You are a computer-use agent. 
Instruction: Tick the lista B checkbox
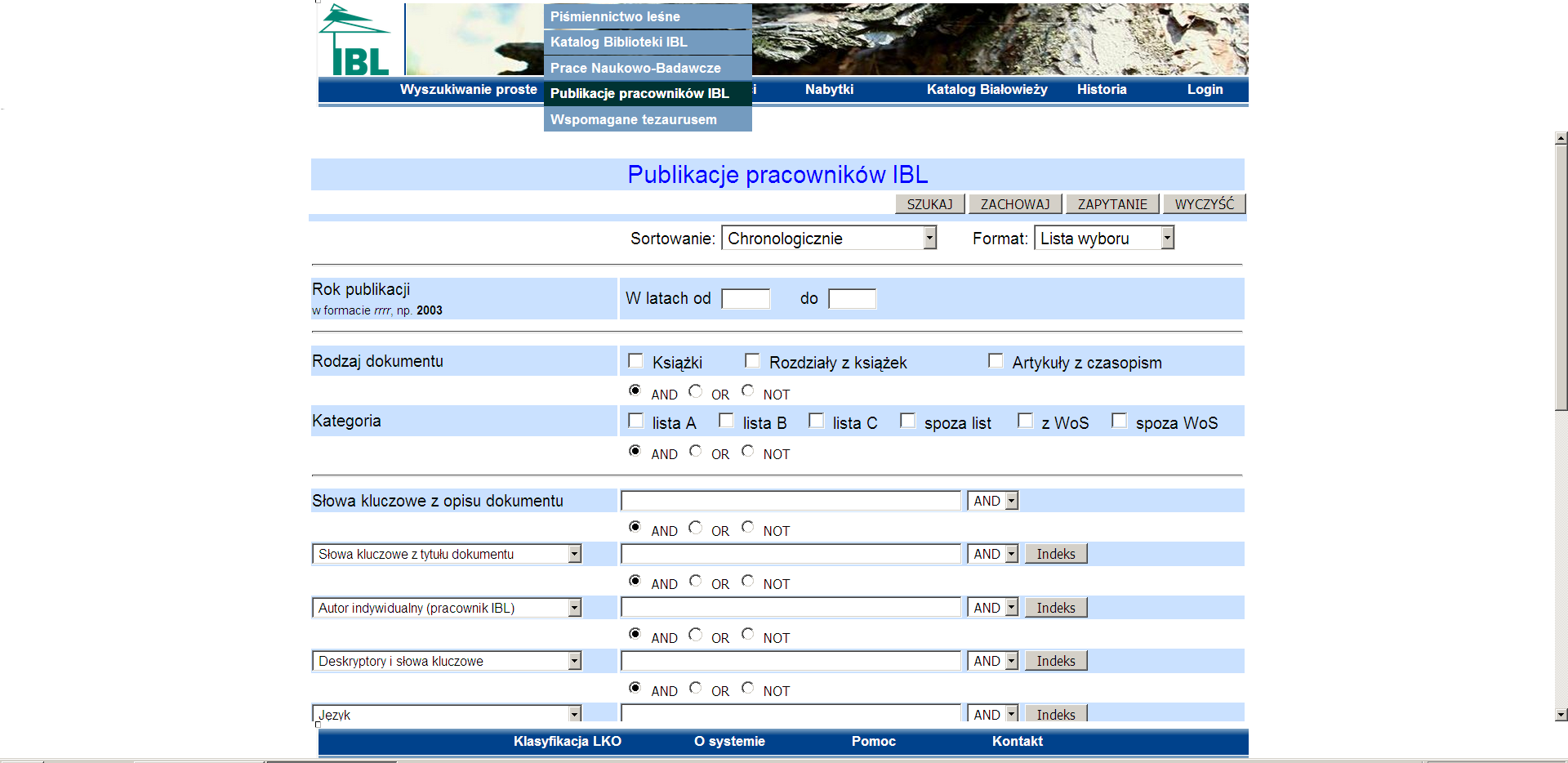click(x=726, y=421)
